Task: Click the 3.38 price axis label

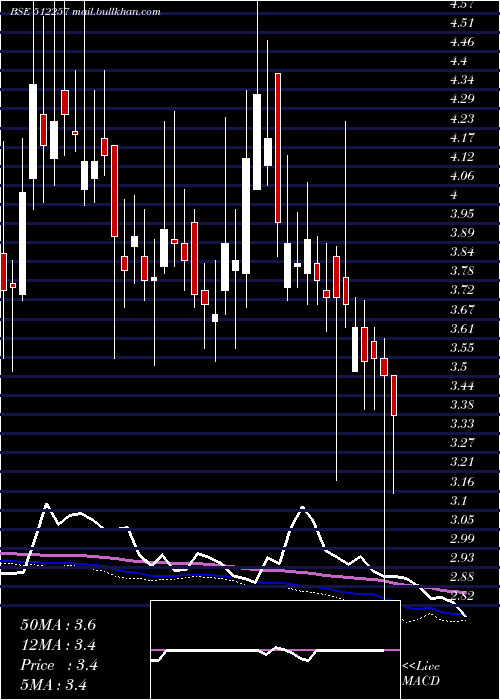Action: coord(462,405)
